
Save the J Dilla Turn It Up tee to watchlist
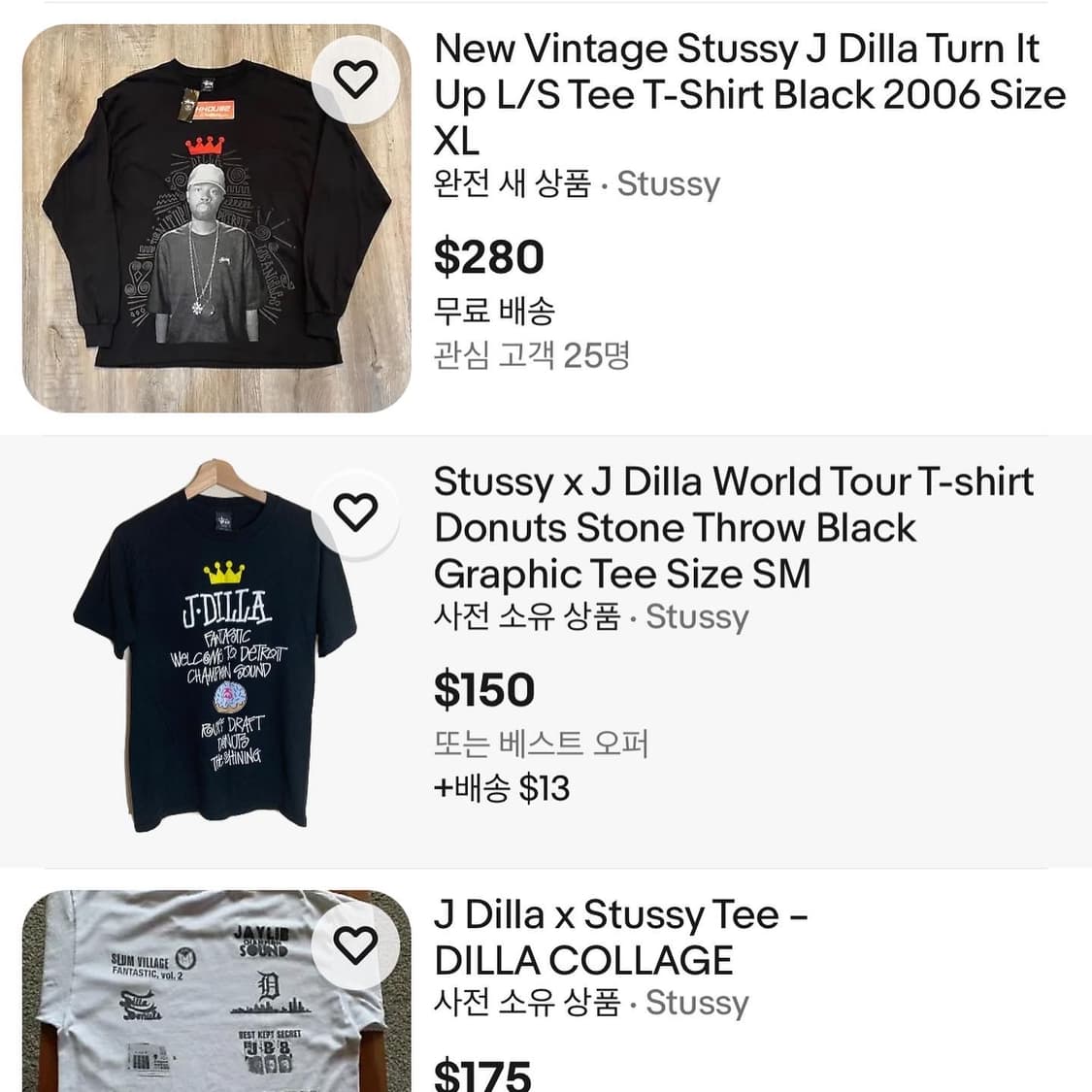(x=355, y=80)
